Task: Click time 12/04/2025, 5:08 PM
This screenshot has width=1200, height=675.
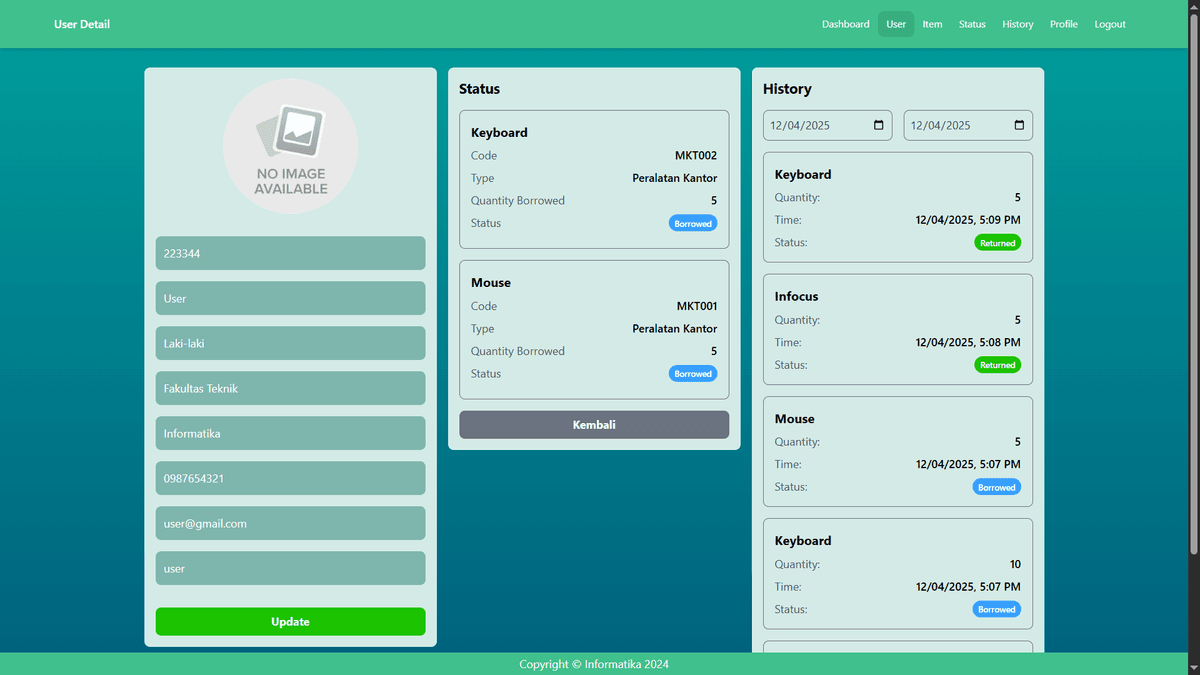Action: [968, 342]
